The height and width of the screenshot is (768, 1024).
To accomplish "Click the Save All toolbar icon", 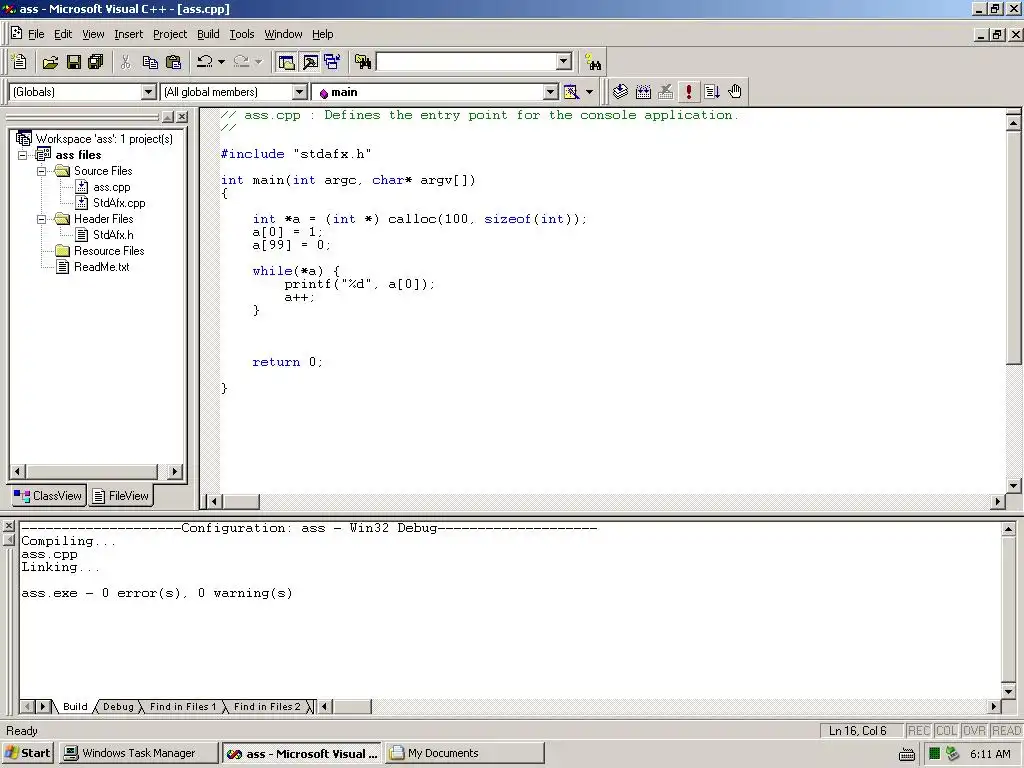I will (96, 62).
